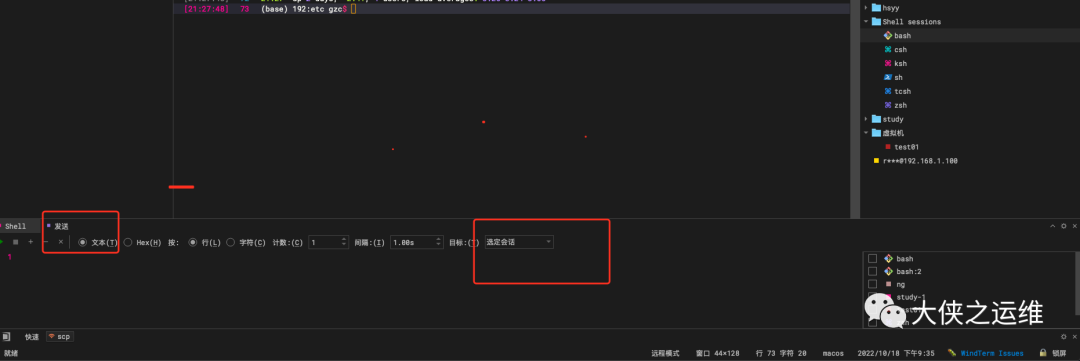
Task: Click the lock screen icon in status bar
Action: point(1043,353)
